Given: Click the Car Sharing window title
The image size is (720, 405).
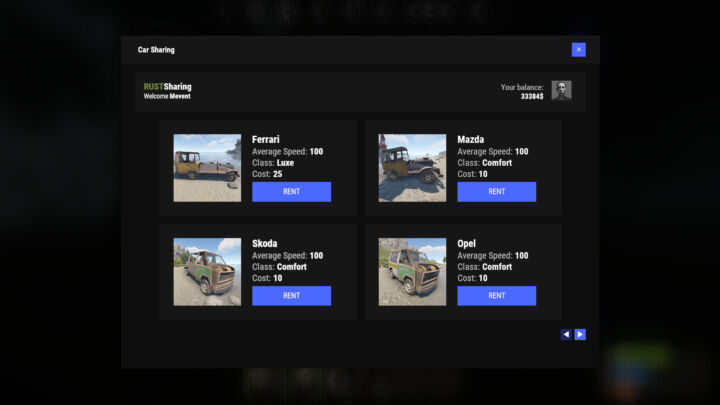Looking at the screenshot, I should pyautogui.click(x=156, y=50).
